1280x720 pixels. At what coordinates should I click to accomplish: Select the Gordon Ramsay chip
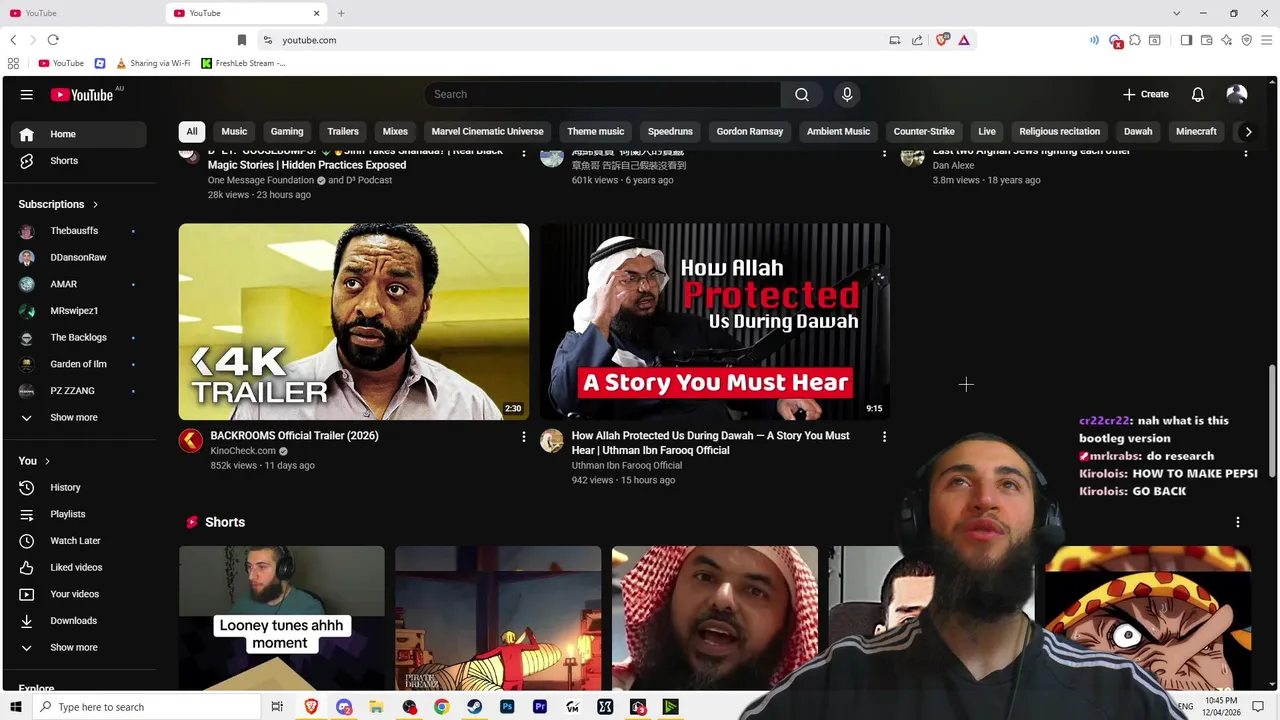pos(750,131)
